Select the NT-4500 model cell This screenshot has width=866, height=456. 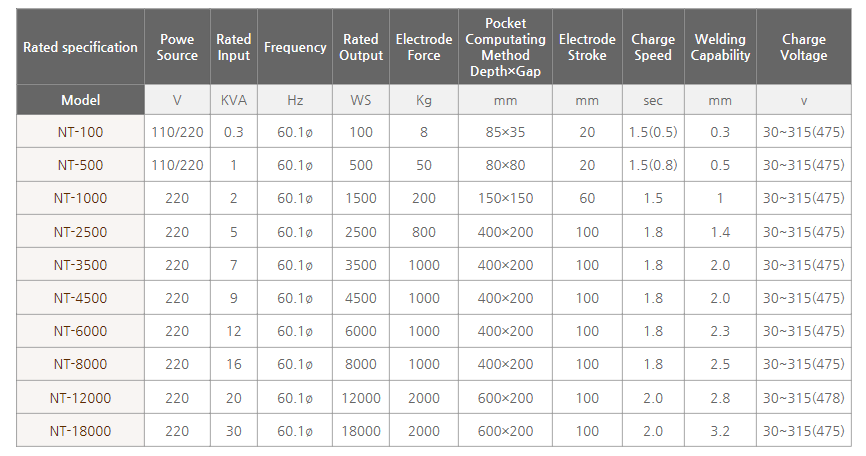81,298
